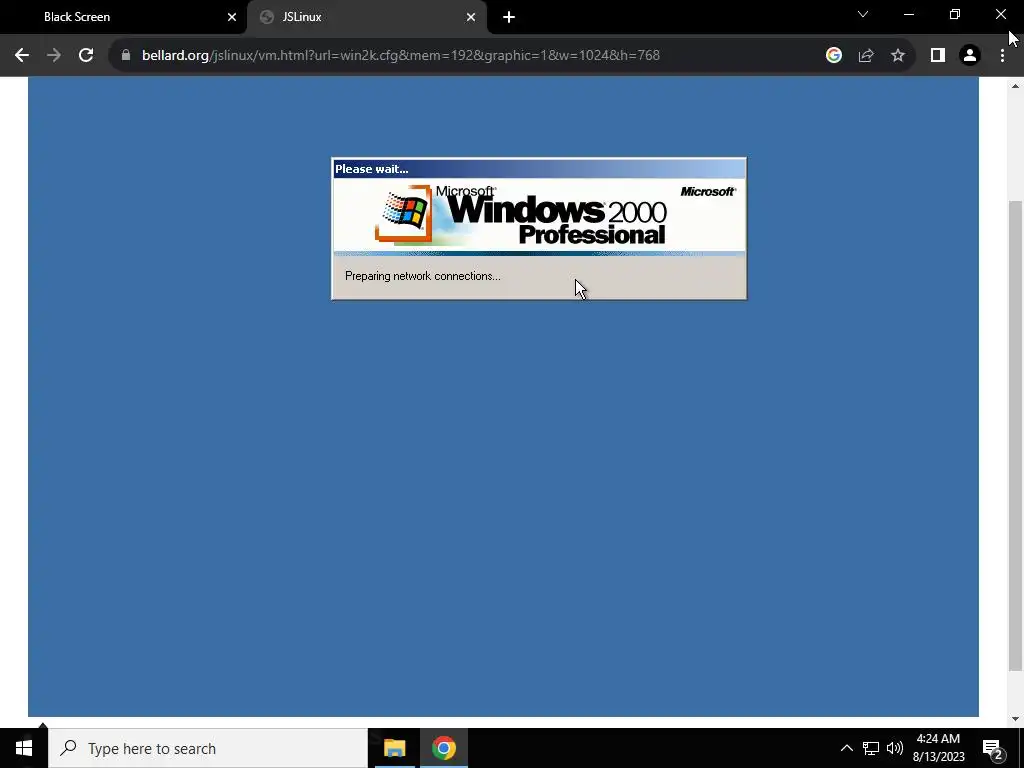Image resolution: width=1024 pixels, height=768 pixels.
Task: Share this page using the share icon
Action: point(866,56)
